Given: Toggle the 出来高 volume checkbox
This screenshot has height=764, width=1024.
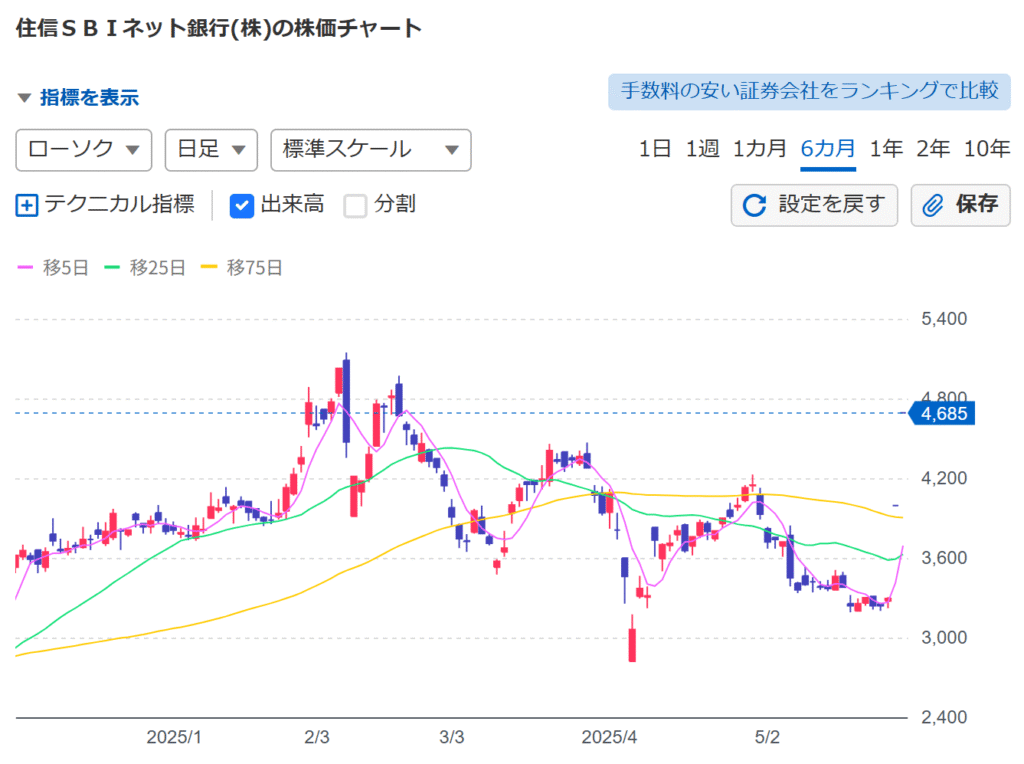Looking at the screenshot, I should [x=242, y=205].
